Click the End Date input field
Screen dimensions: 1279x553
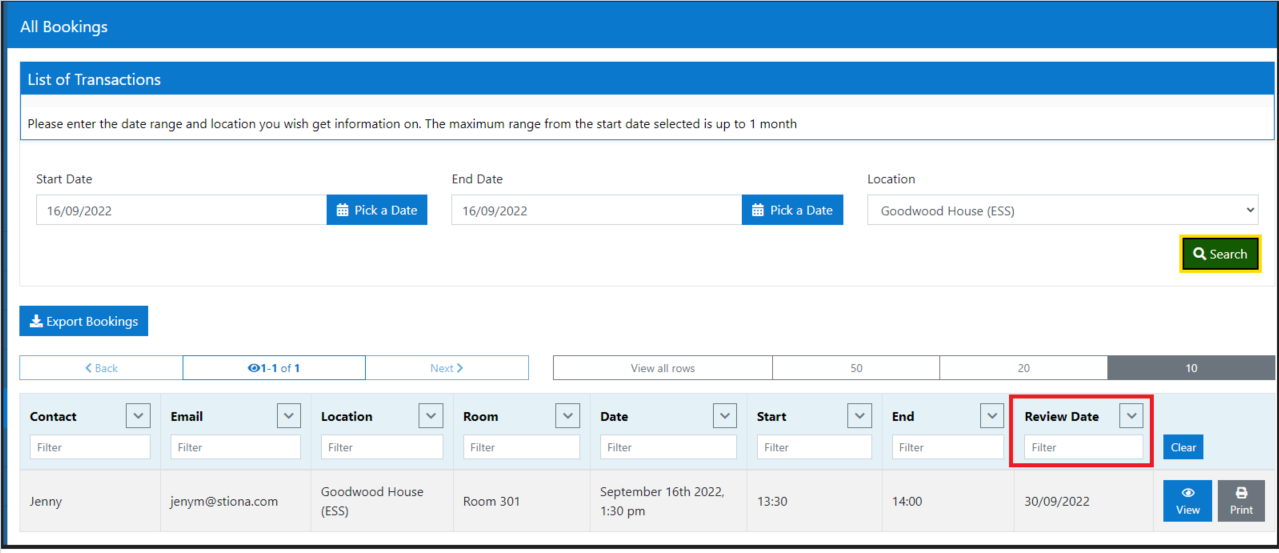pos(596,210)
